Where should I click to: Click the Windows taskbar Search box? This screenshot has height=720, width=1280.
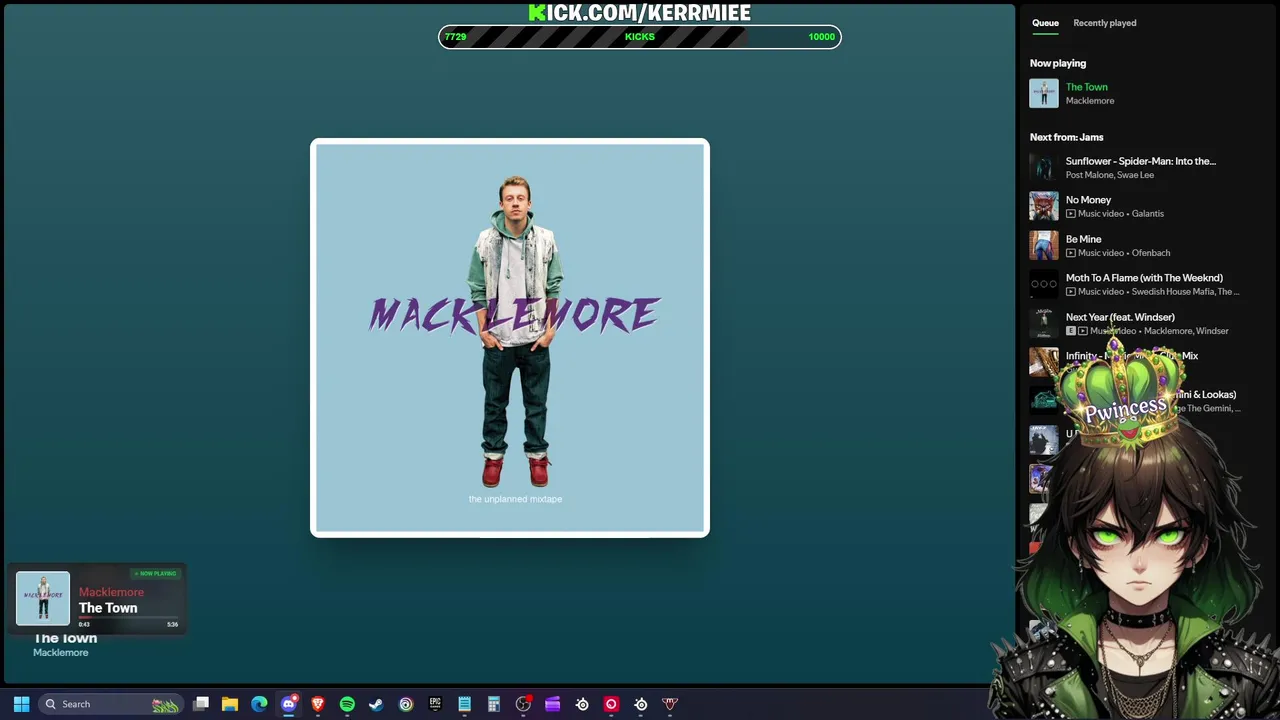pyautogui.click(x=110, y=704)
